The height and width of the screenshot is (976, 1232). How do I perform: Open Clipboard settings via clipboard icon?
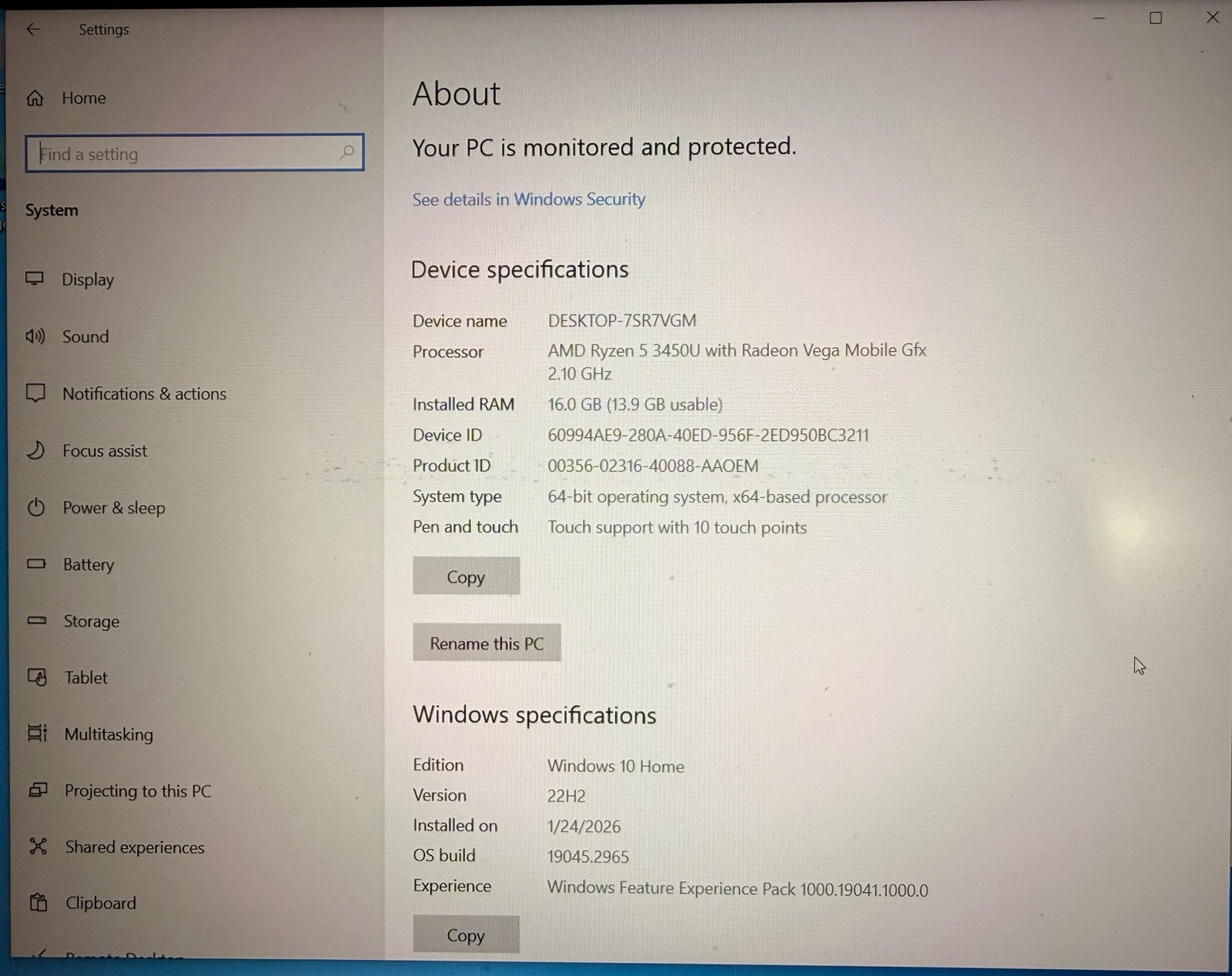point(38,902)
